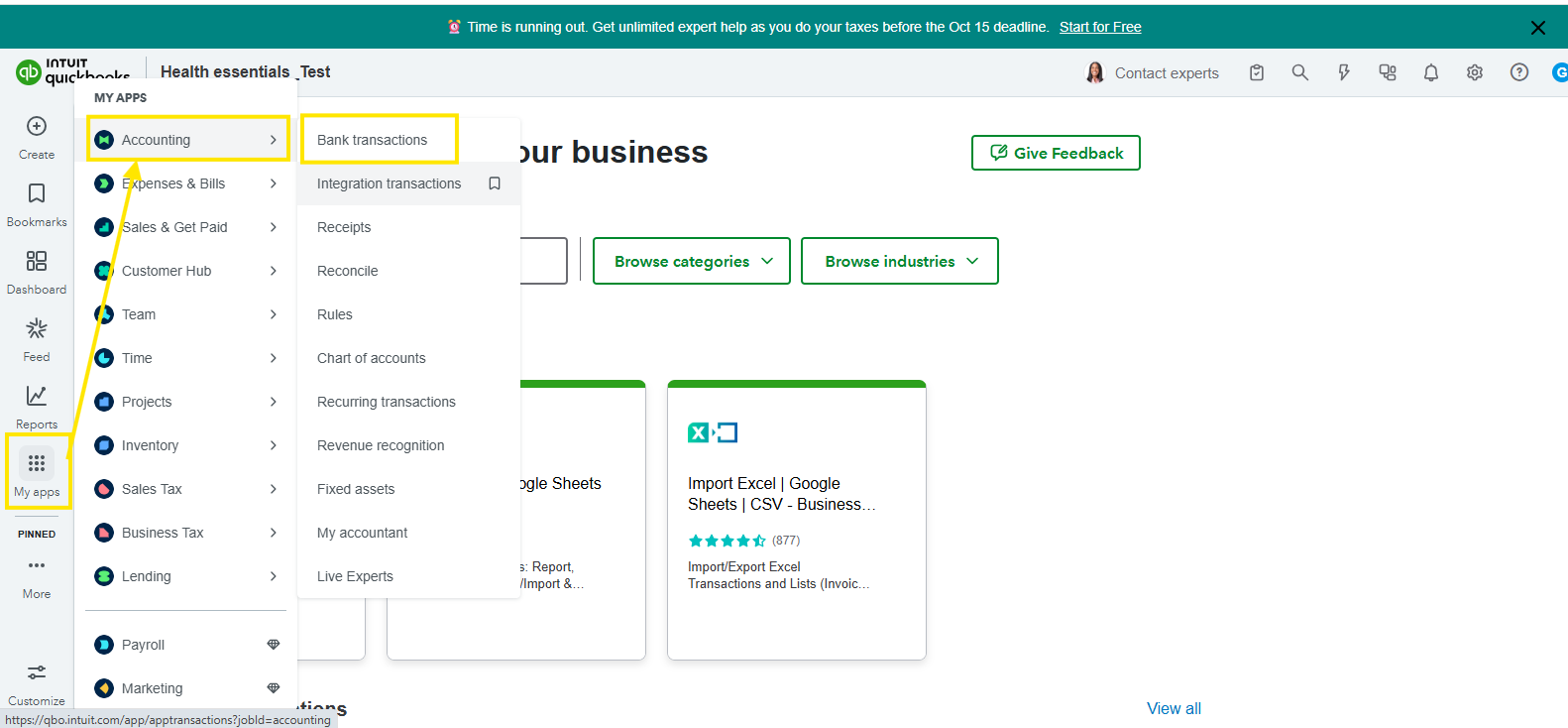Image resolution: width=1568 pixels, height=728 pixels.
Task: Click the Health essentials _Test company name
Action: point(245,71)
